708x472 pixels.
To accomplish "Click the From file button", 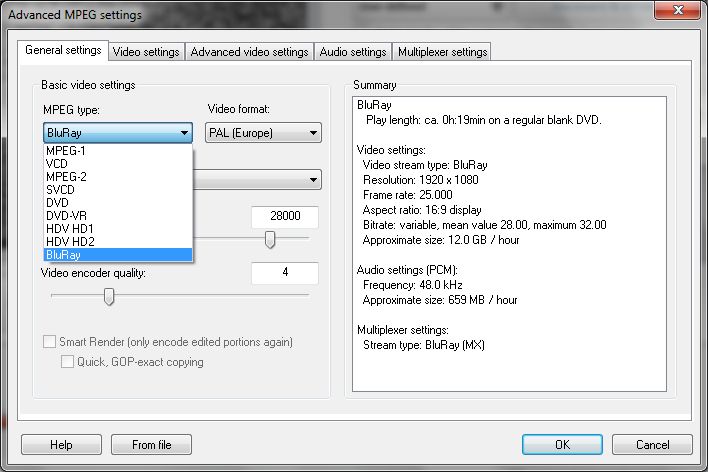I will 152,445.
